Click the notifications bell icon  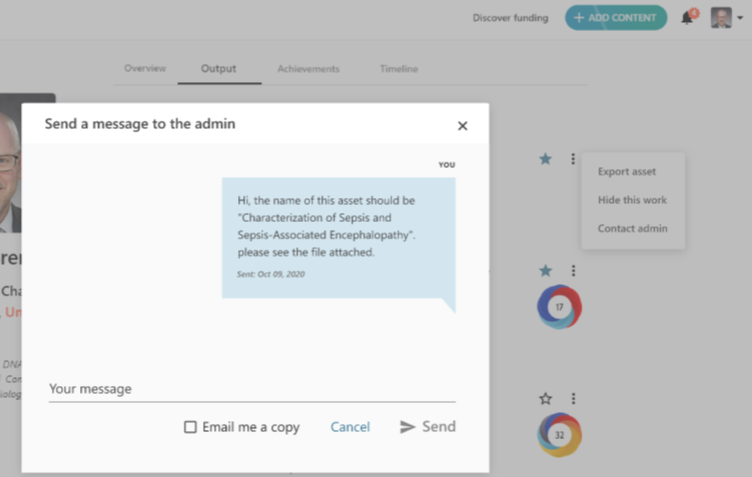tap(687, 18)
